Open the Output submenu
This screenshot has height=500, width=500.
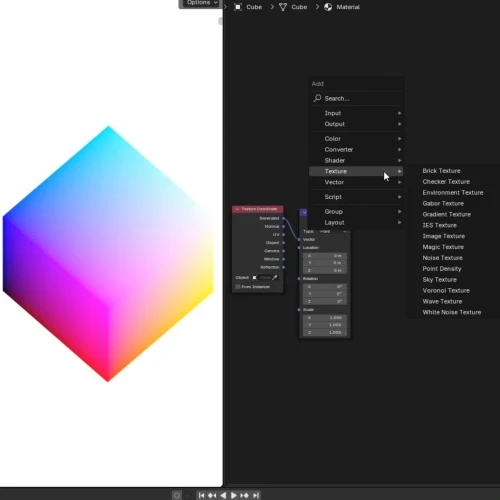[x=357, y=124]
